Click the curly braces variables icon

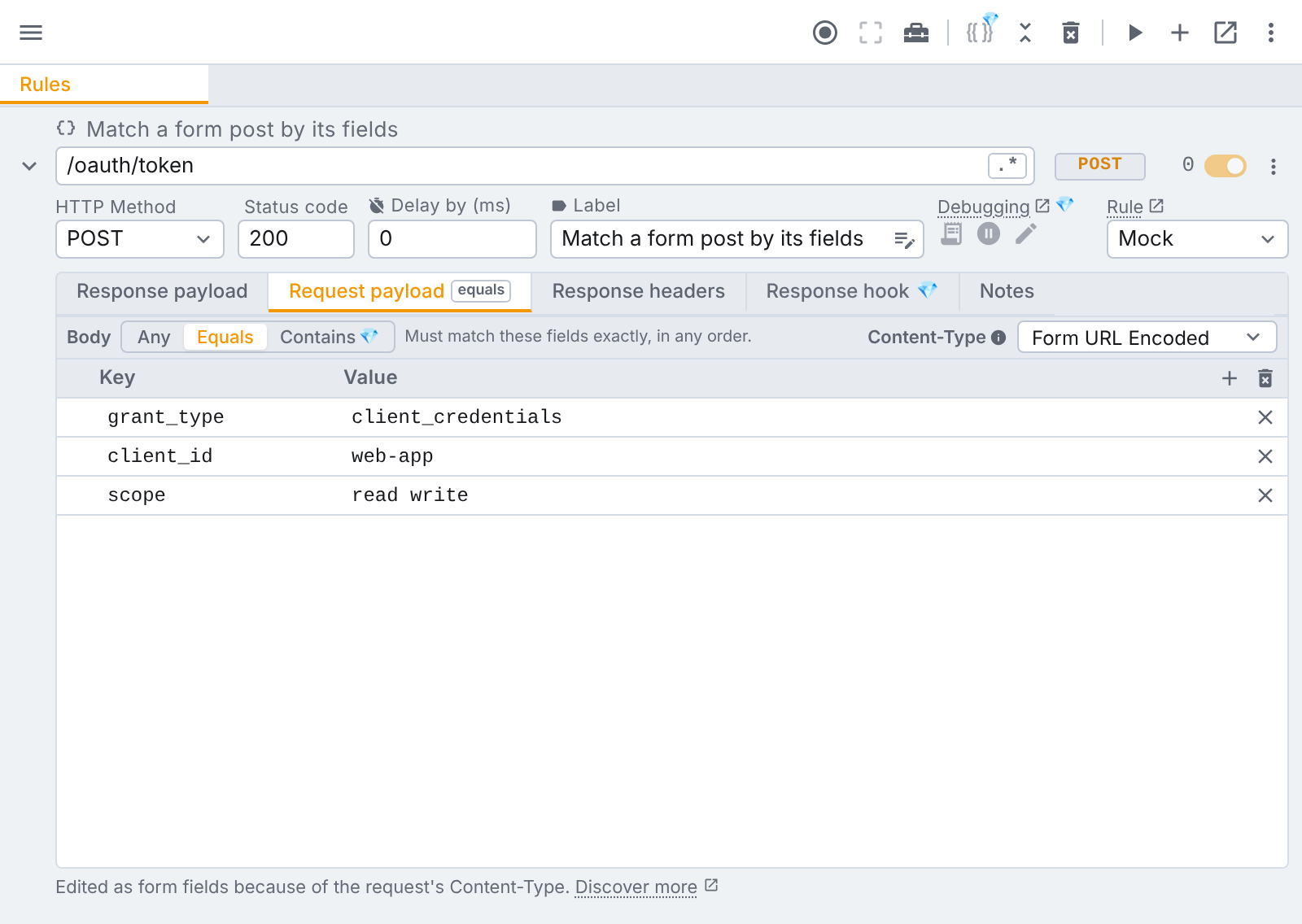click(980, 33)
